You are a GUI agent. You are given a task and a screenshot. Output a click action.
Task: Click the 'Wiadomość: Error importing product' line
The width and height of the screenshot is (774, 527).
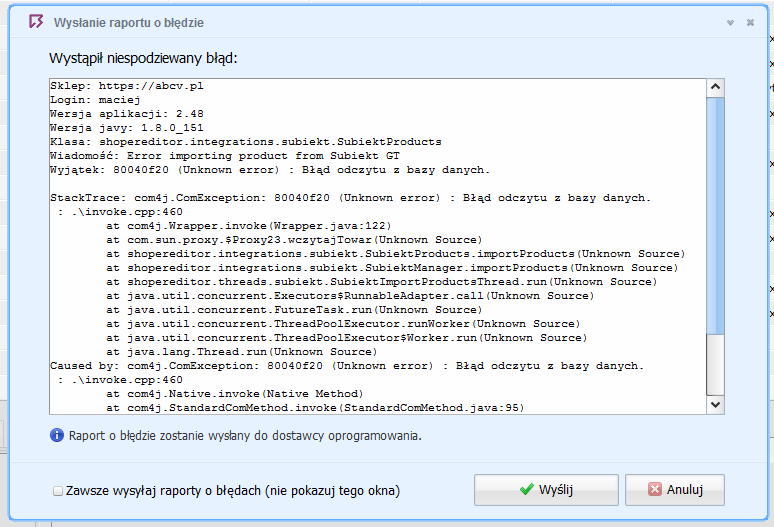(225, 156)
